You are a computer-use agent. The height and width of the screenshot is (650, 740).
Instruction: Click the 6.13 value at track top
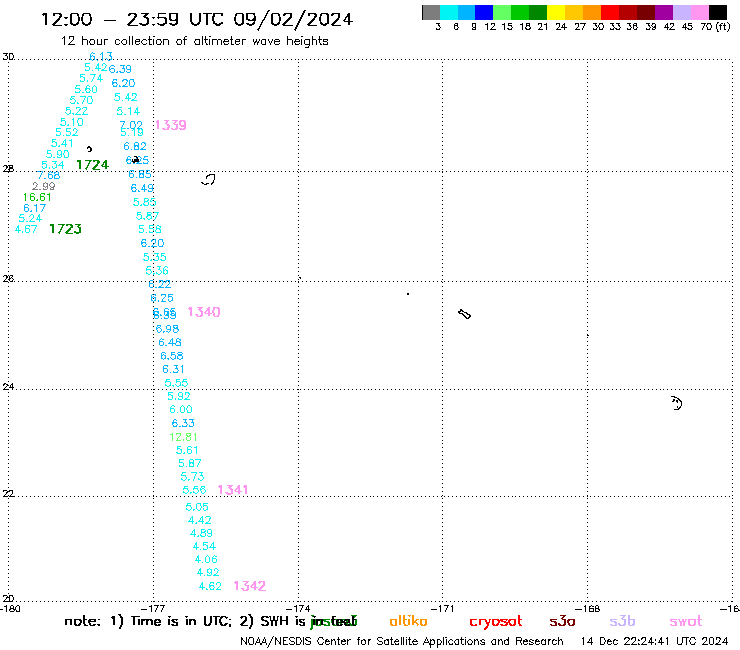click(101, 57)
